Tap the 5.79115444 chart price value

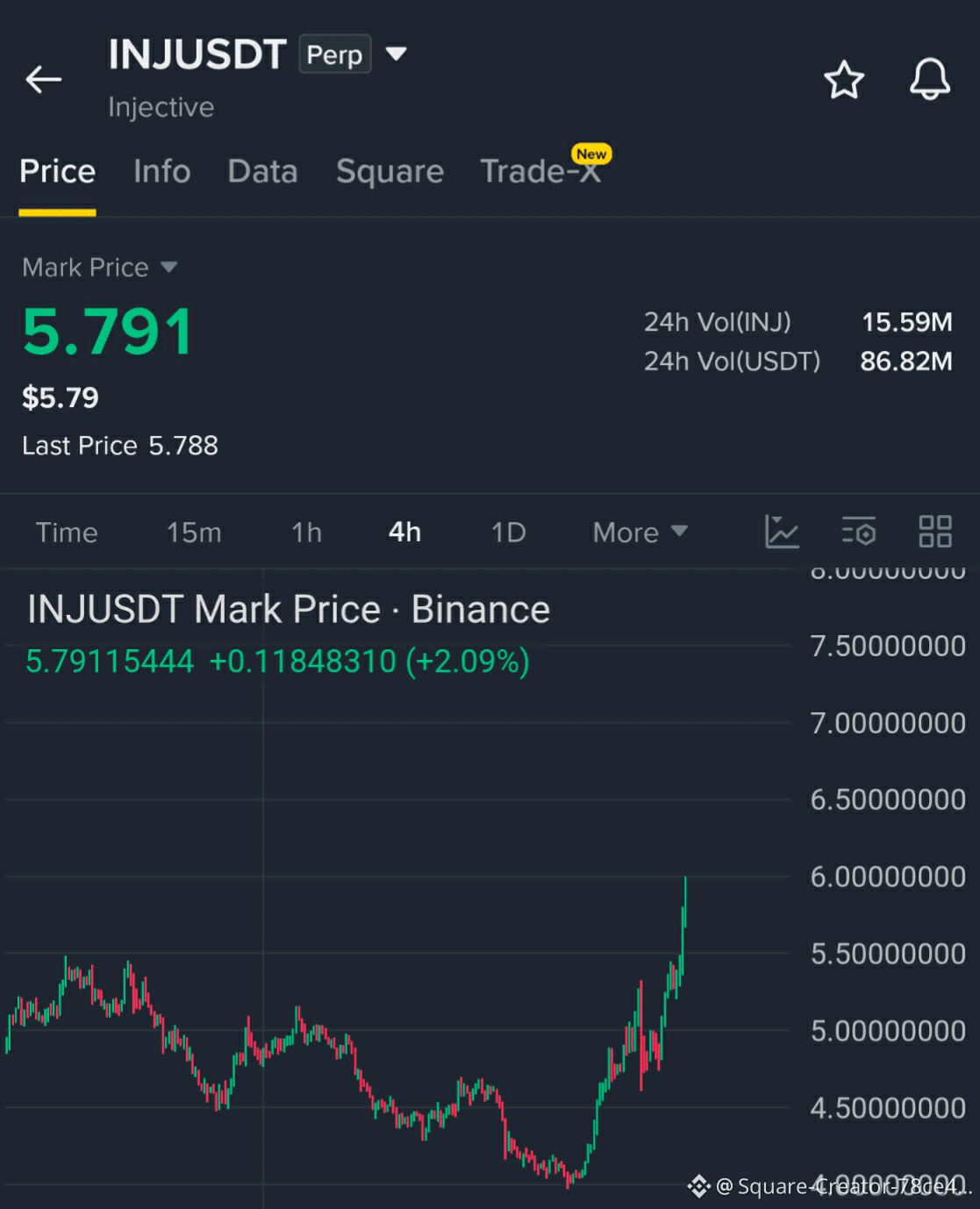click(x=110, y=661)
